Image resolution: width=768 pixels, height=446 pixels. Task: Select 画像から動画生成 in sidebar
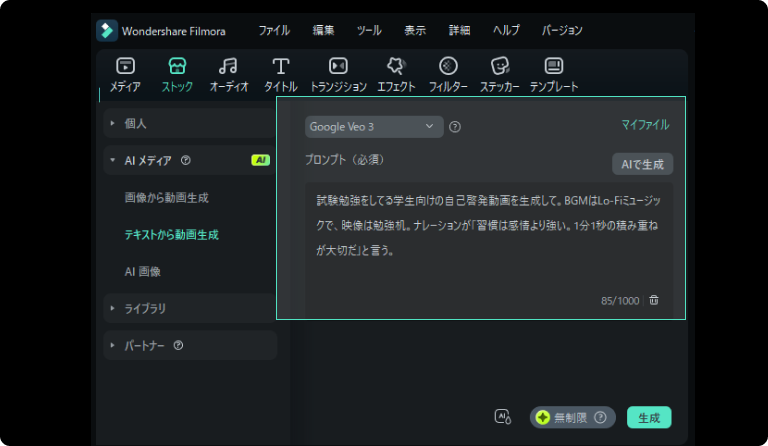click(x=167, y=198)
